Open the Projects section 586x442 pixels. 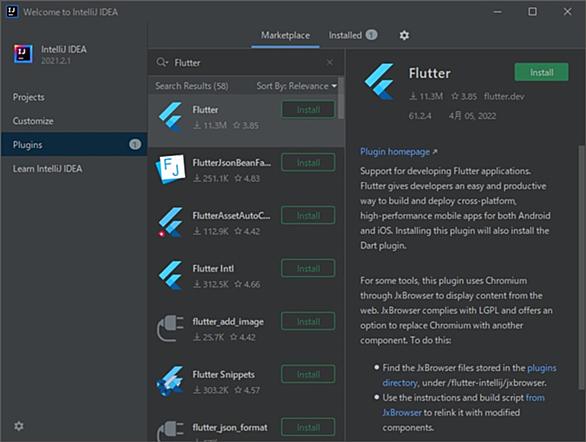[74, 97]
